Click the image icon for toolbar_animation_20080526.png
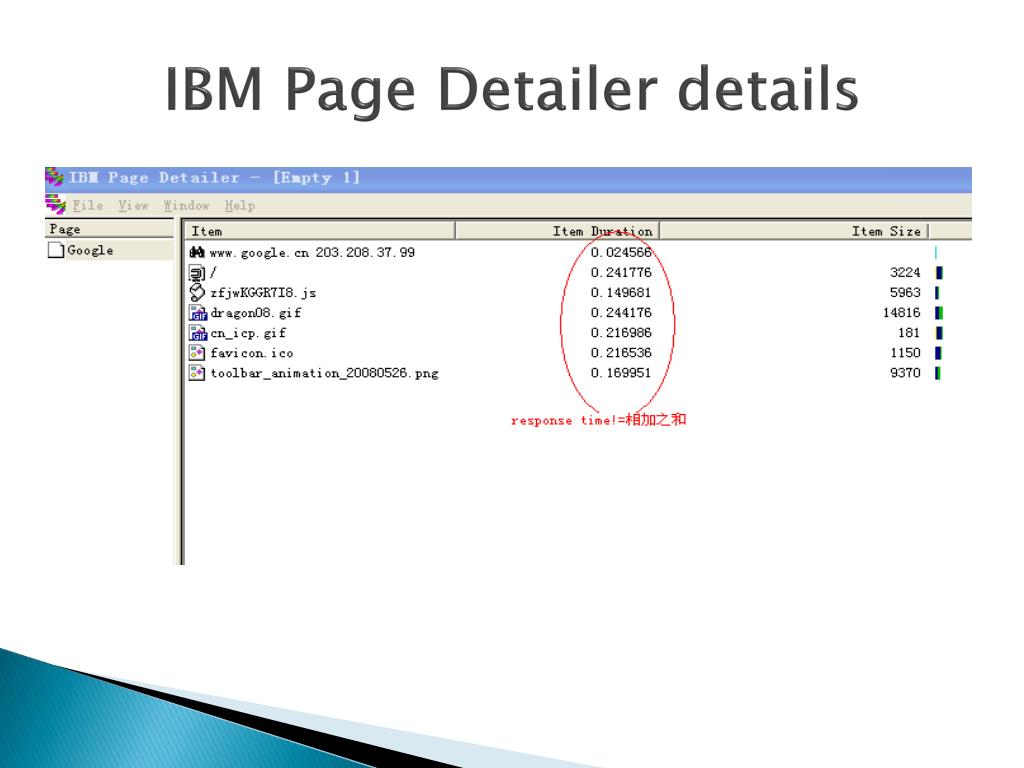Image resolution: width=1024 pixels, height=768 pixels. [x=197, y=373]
